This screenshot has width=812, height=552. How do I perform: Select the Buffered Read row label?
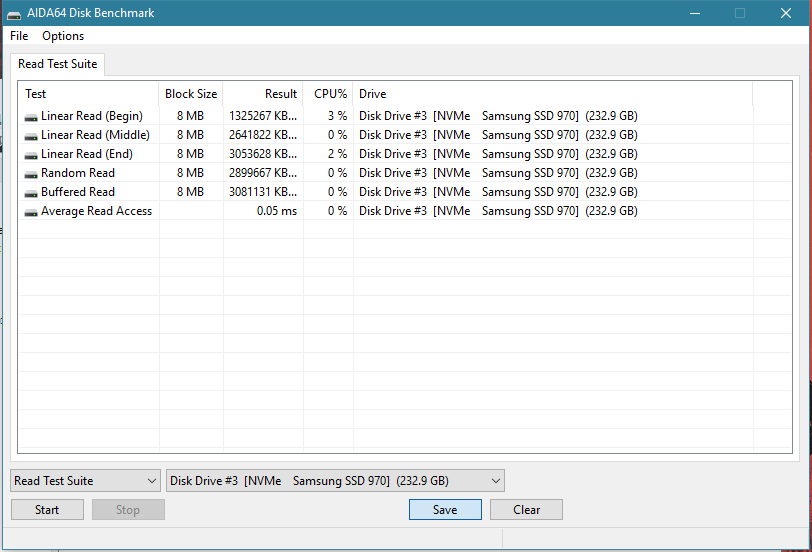click(78, 192)
